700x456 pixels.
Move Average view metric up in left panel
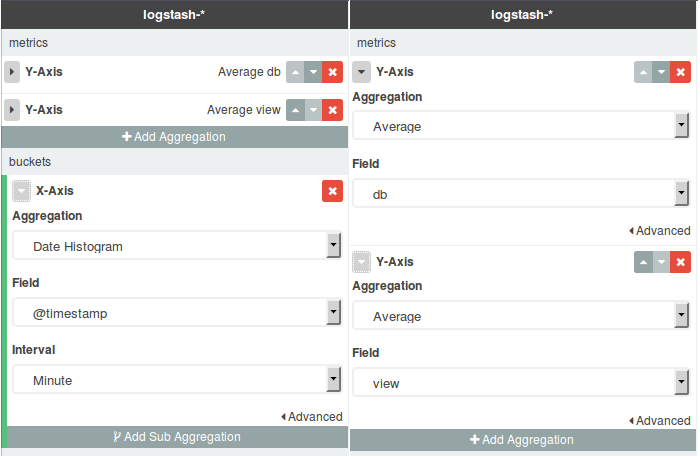click(x=297, y=110)
